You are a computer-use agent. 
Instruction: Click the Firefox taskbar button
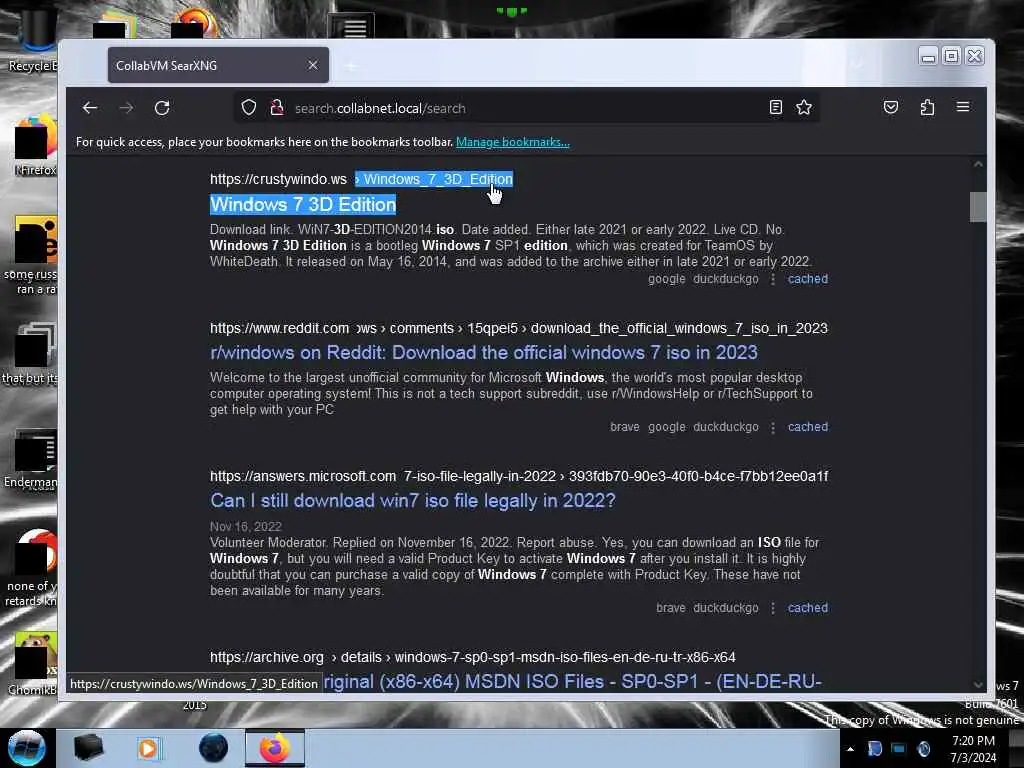tap(275, 748)
